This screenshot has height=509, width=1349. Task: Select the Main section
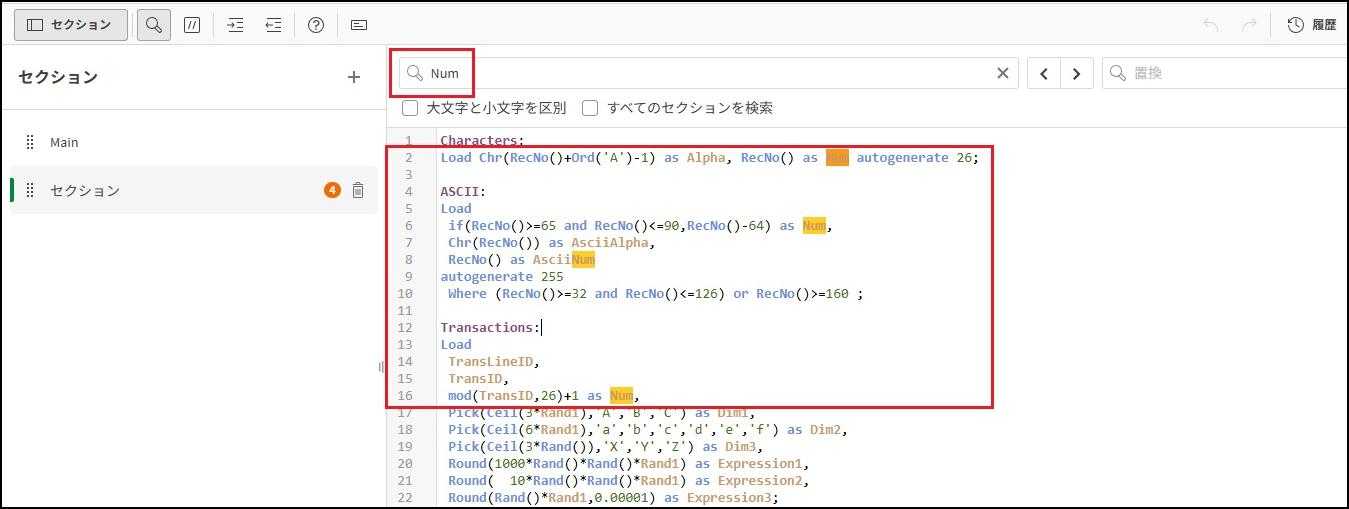point(64,142)
